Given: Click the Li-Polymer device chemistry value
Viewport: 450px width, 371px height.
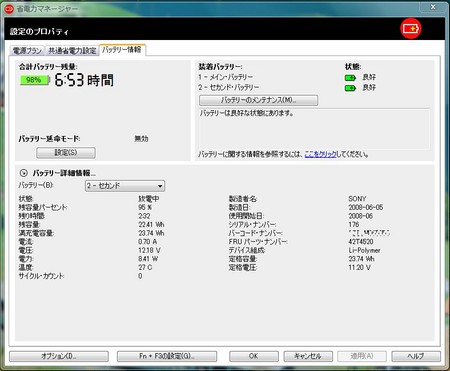Looking at the screenshot, I should tap(364, 250).
